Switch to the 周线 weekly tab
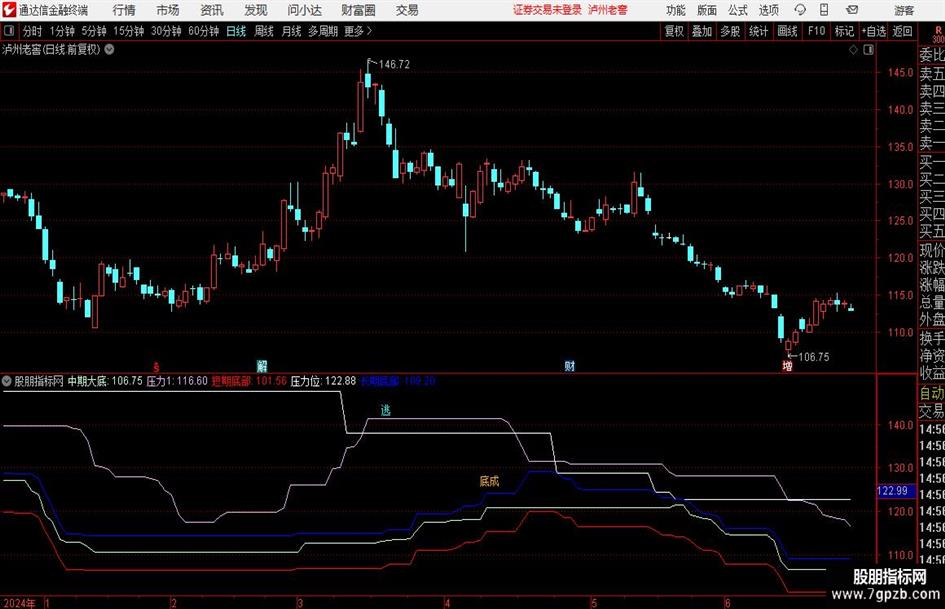Viewport: 945px width, 609px height. (264, 31)
